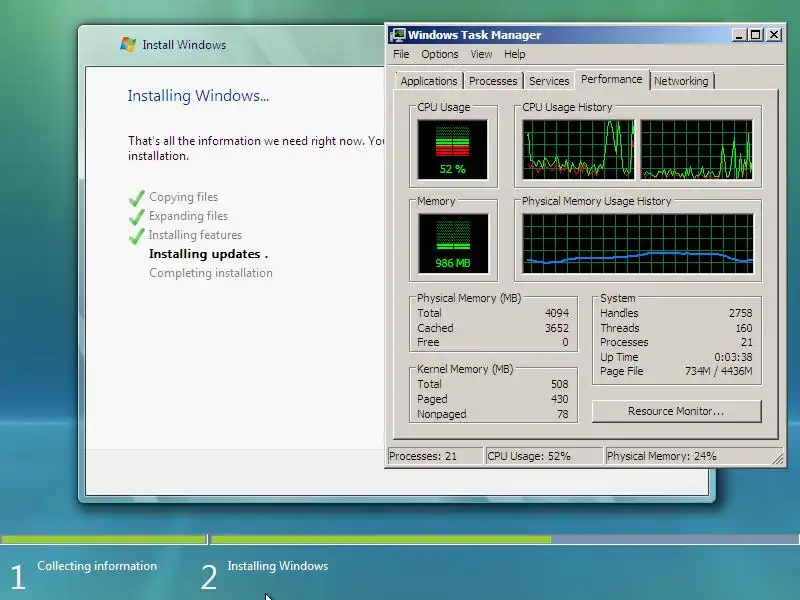Click the Kernel Memory Total value 508
Viewport: 800px width, 600px height.
coord(559,384)
